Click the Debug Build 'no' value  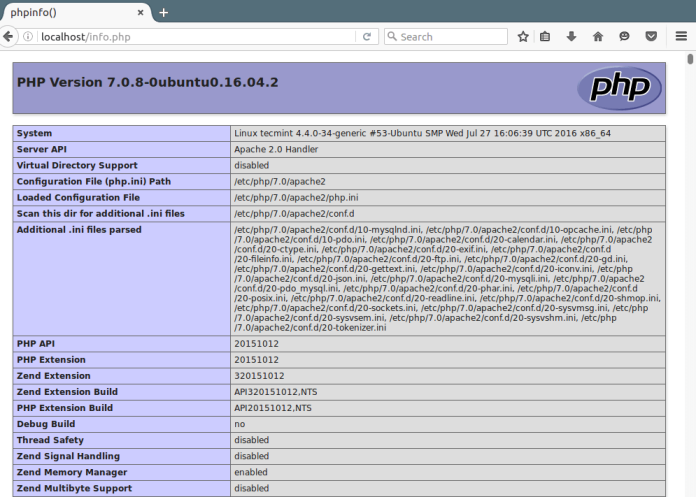(240, 424)
